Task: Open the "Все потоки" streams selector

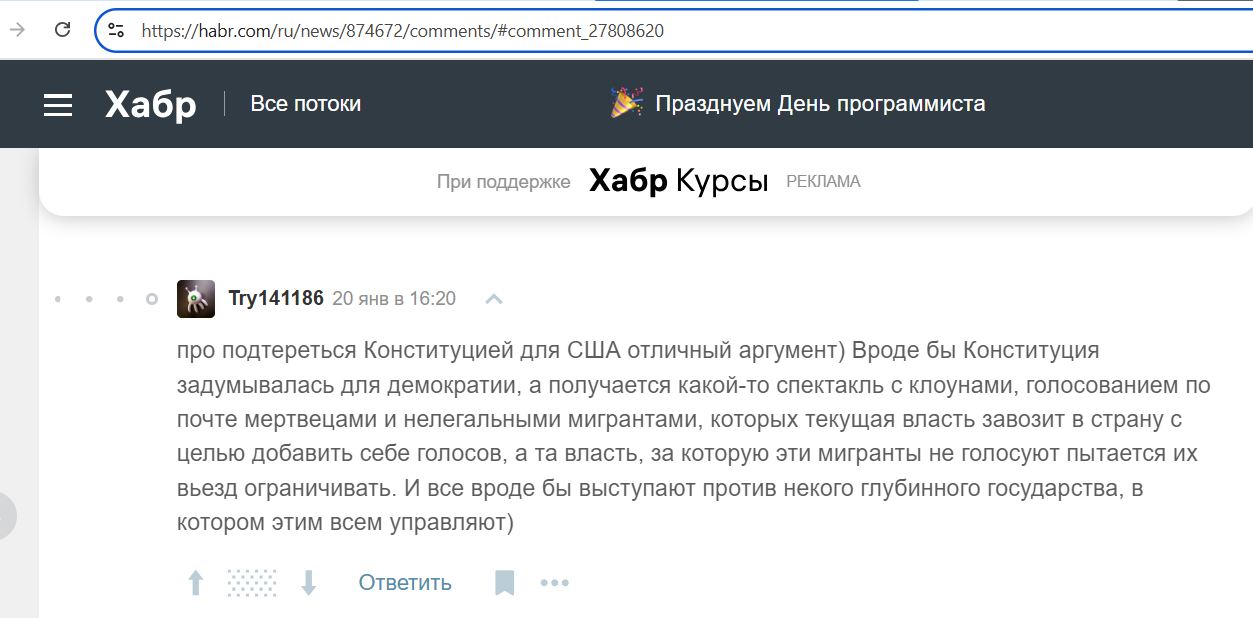Action: (305, 104)
